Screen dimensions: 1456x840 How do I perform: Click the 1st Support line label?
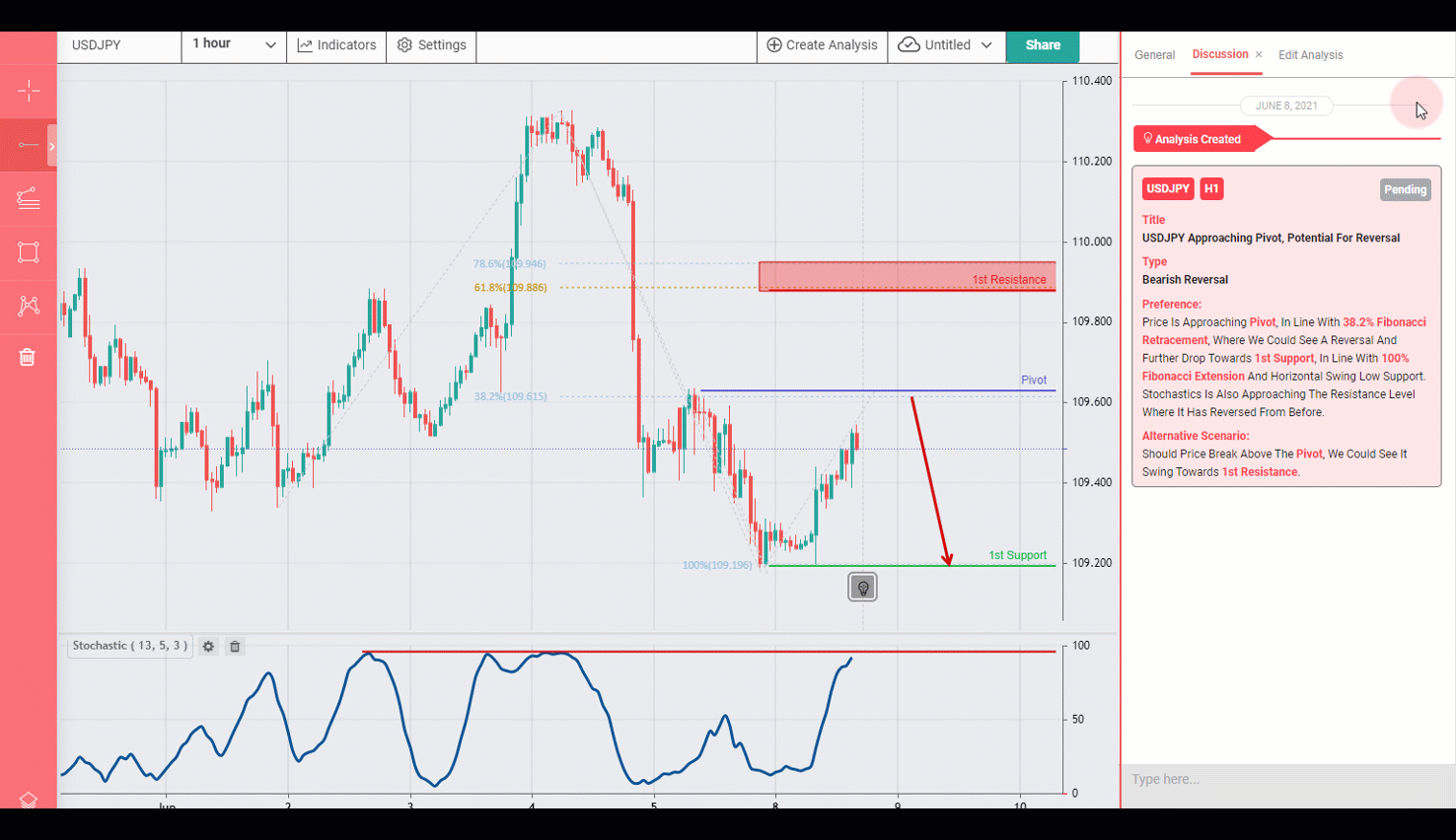coord(1018,556)
